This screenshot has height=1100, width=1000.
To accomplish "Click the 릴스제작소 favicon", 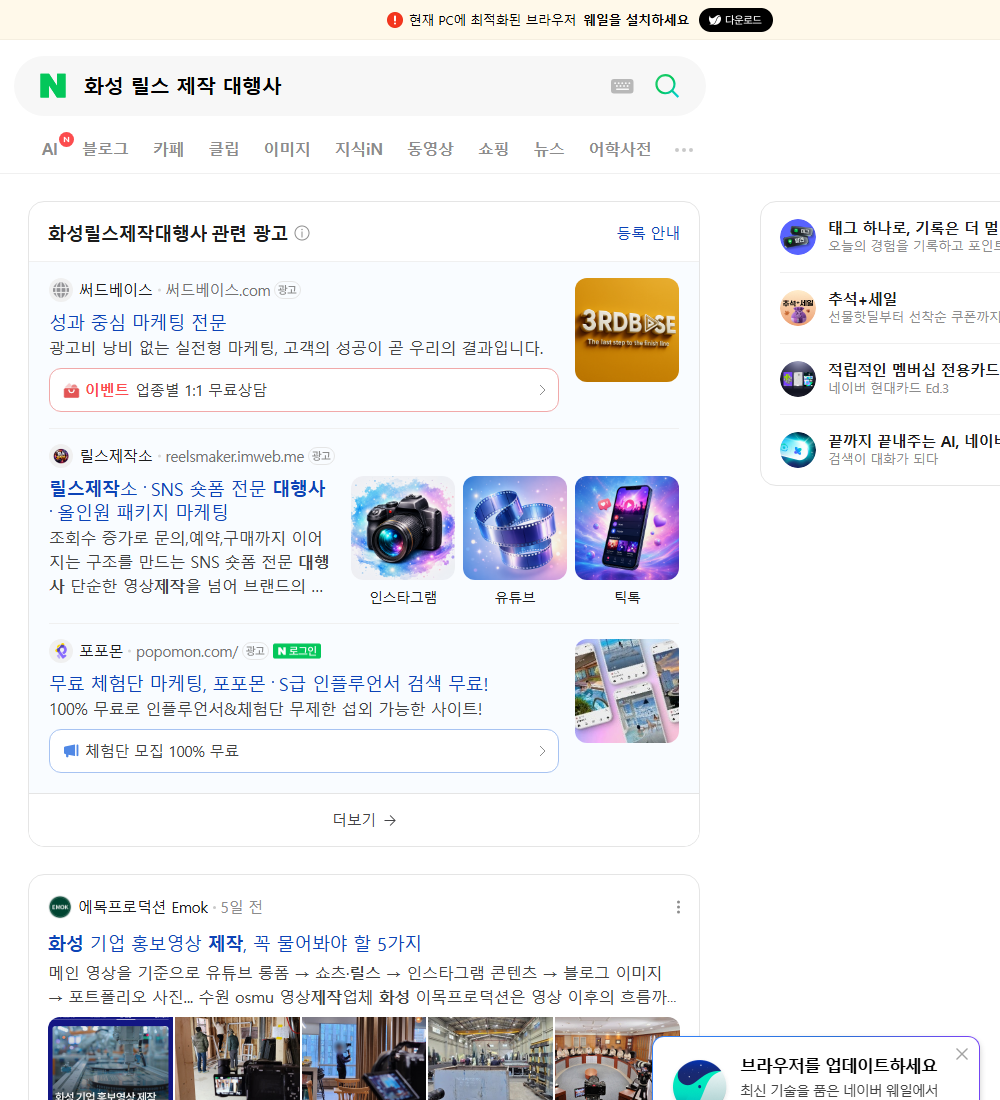I will pos(61,456).
